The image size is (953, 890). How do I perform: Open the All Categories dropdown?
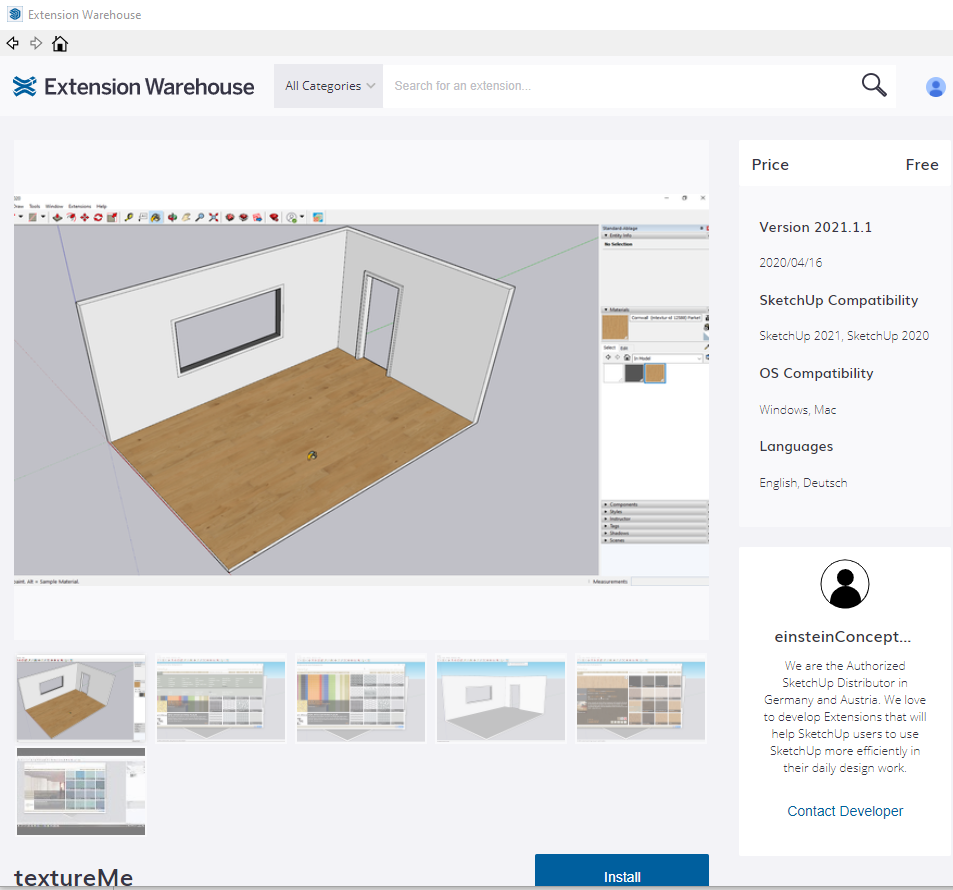click(329, 86)
